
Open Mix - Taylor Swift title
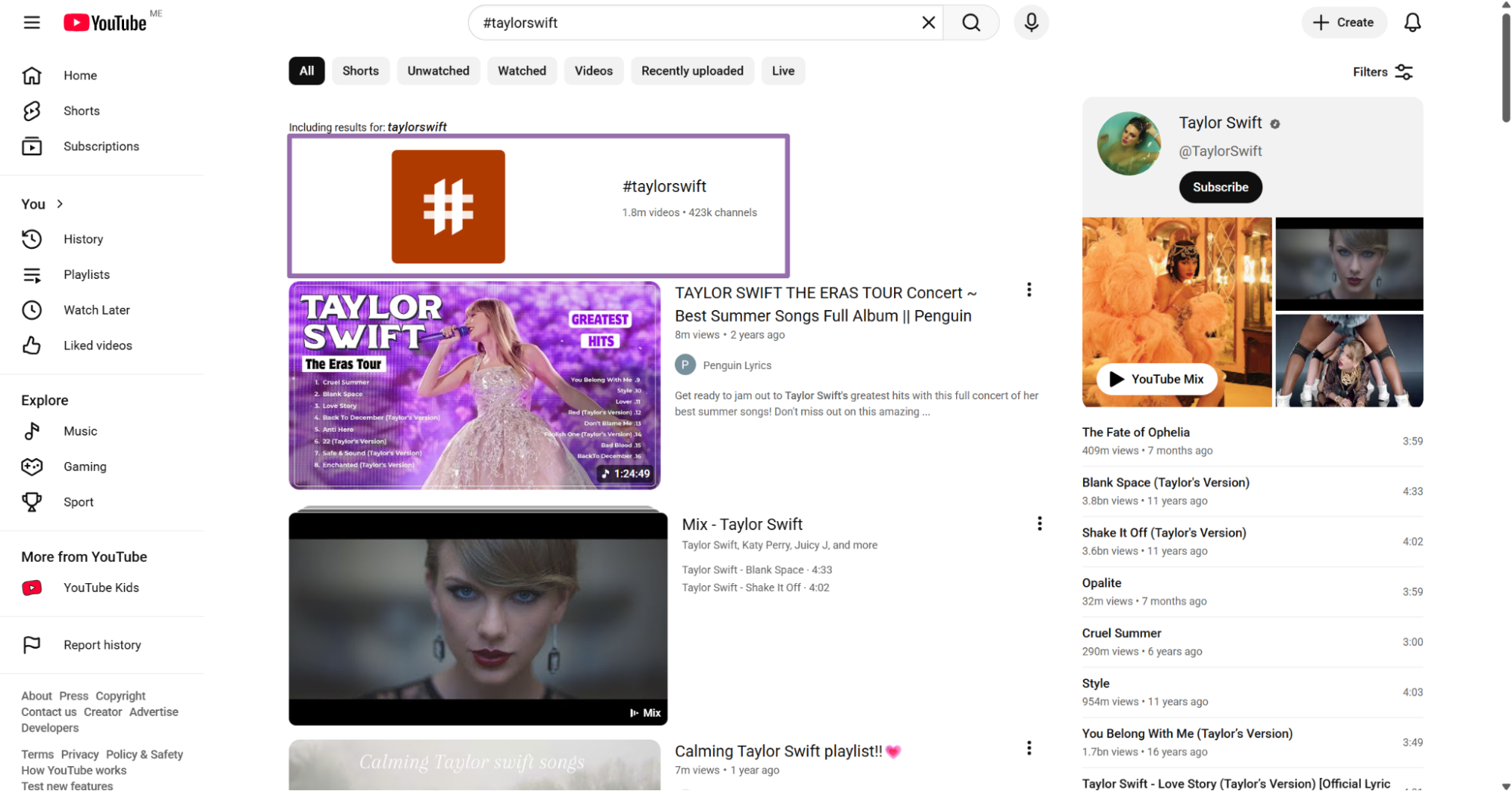[742, 525]
